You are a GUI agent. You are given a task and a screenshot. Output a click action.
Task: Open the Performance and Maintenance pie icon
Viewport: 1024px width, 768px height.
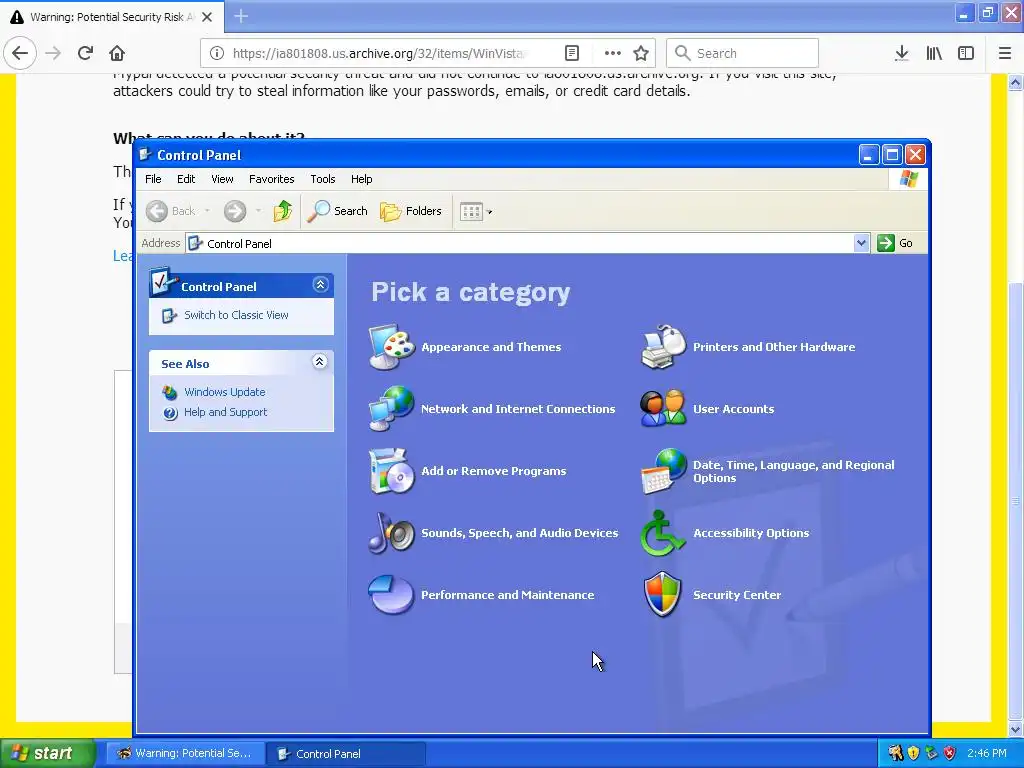pyautogui.click(x=391, y=595)
